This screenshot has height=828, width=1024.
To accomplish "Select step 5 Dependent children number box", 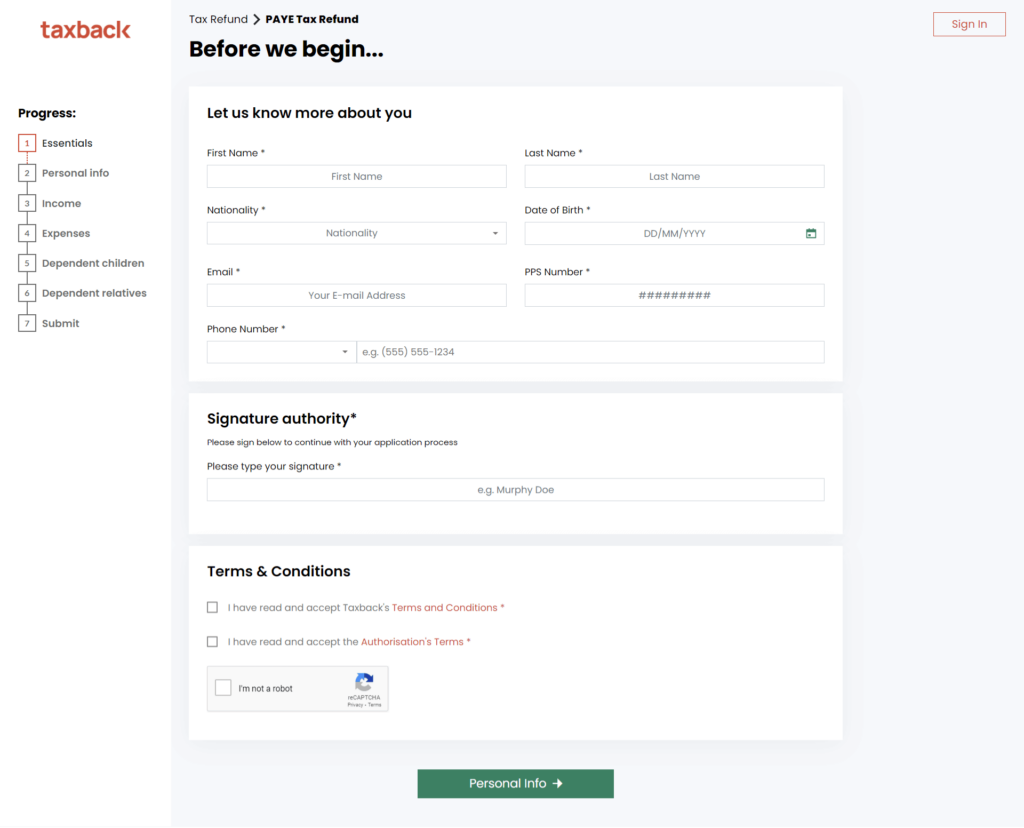I will point(27,264).
